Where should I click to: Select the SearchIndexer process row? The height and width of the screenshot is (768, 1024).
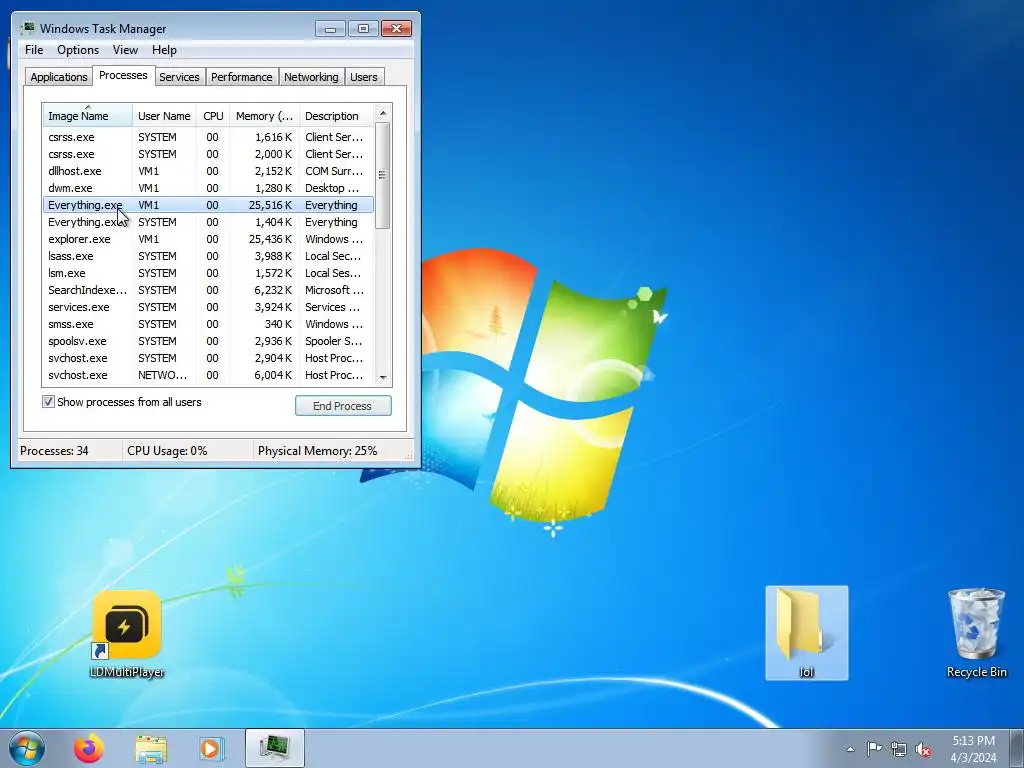208,290
